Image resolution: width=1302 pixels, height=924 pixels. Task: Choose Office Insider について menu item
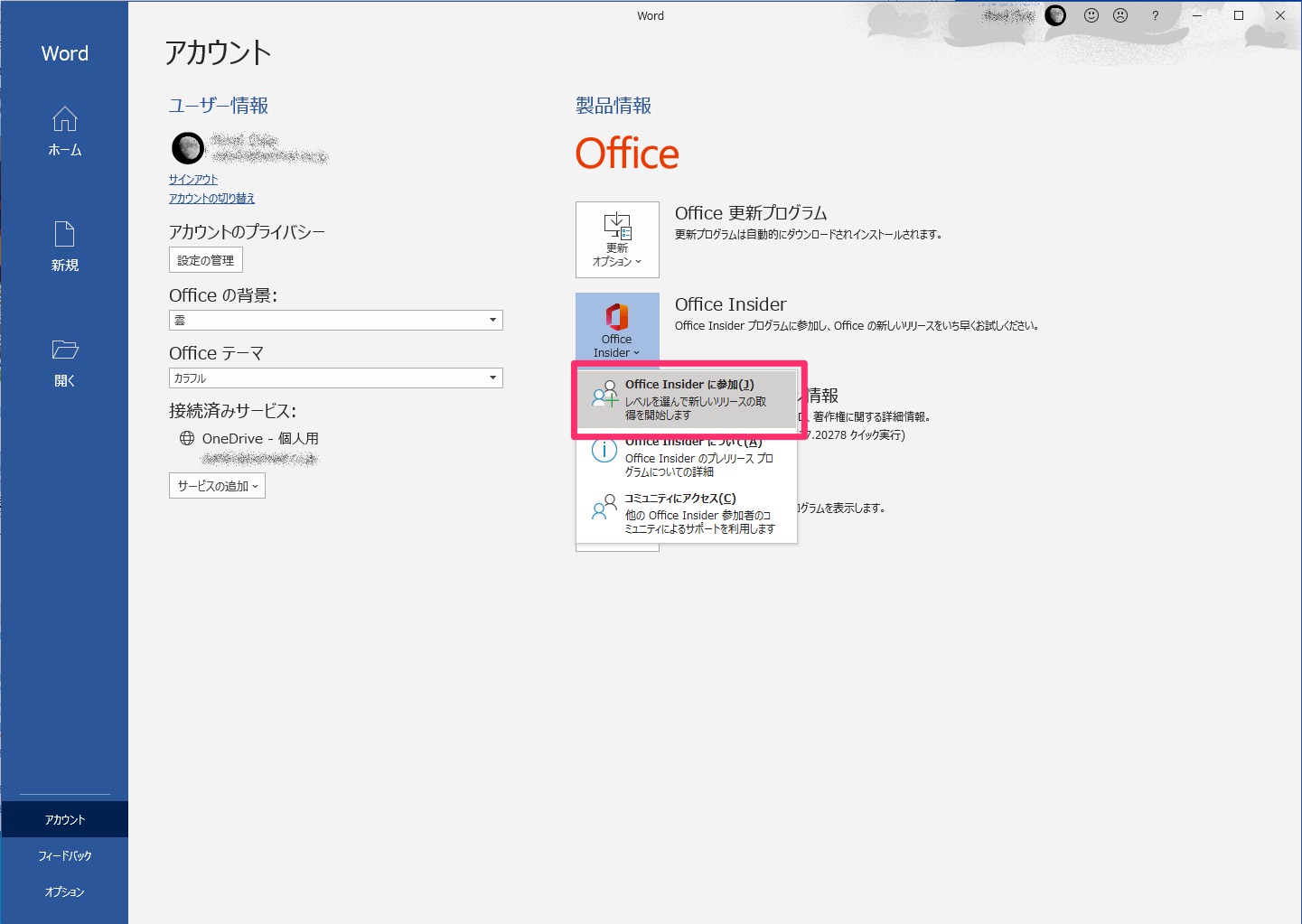688,456
